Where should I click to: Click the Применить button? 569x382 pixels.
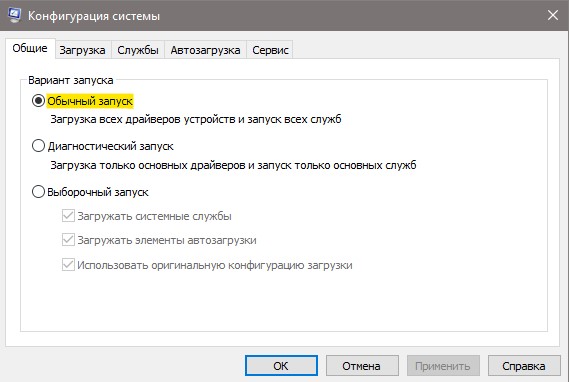pyautogui.click(x=443, y=366)
